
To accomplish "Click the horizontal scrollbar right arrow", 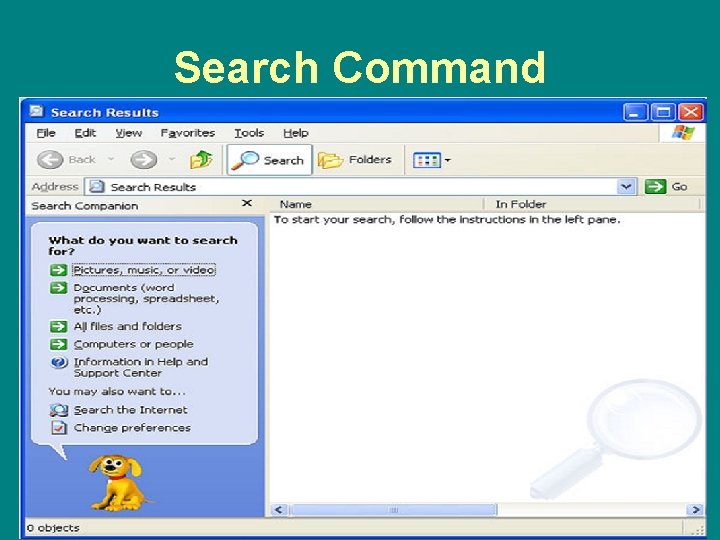I will click(x=695, y=510).
